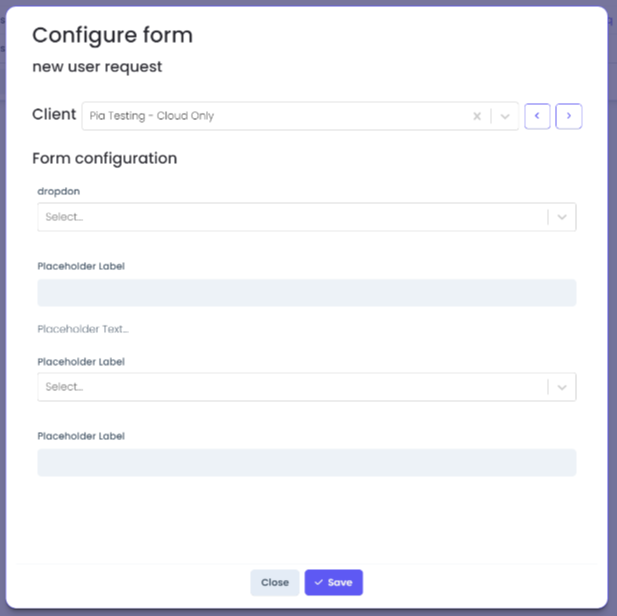Image resolution: width=617 pixels, height=616 pixels.
Task: Focus the first Placeholder Label text input
Action: coord(307,293)
